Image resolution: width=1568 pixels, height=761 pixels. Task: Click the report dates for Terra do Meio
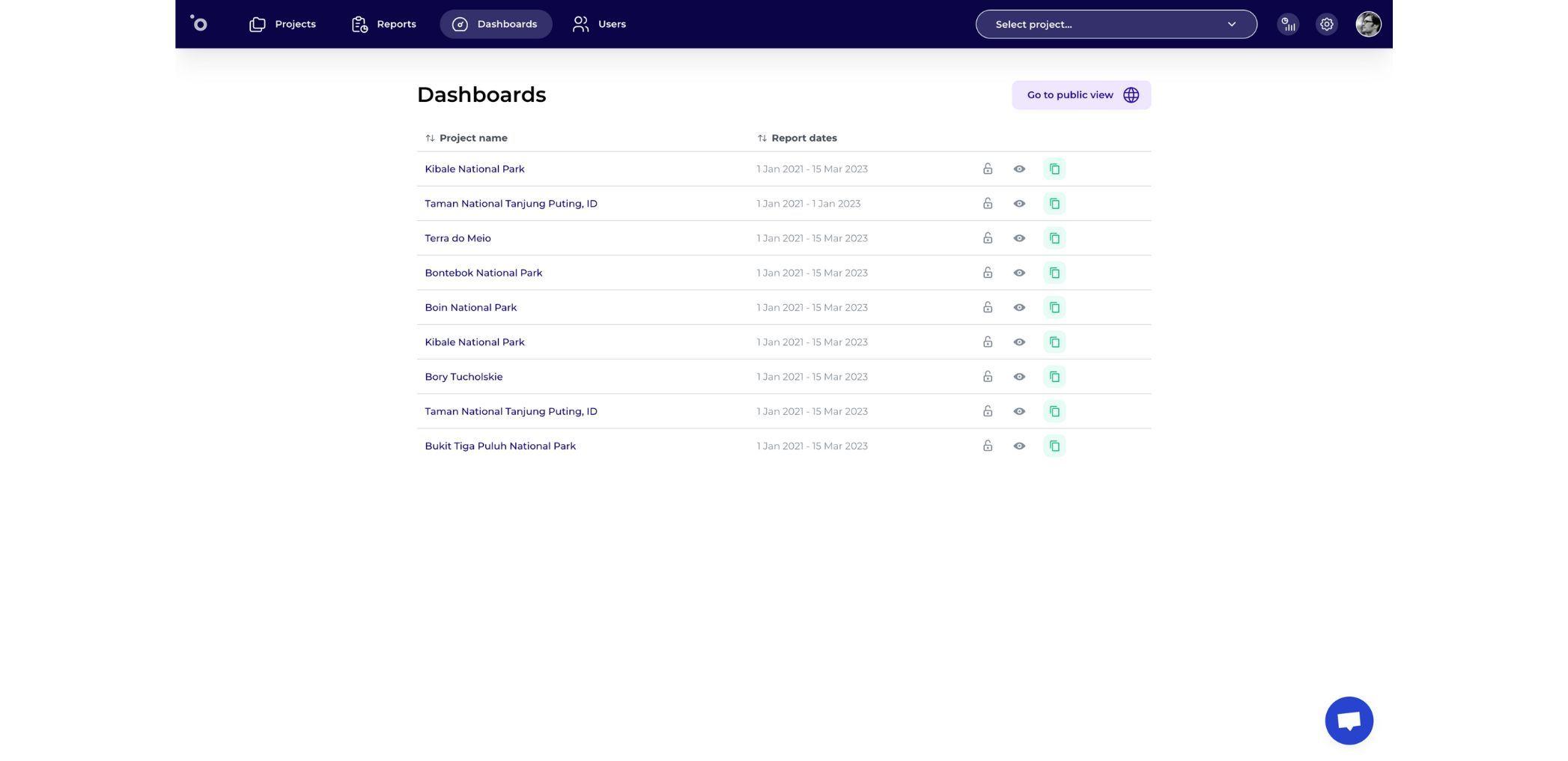click(812, 238)
